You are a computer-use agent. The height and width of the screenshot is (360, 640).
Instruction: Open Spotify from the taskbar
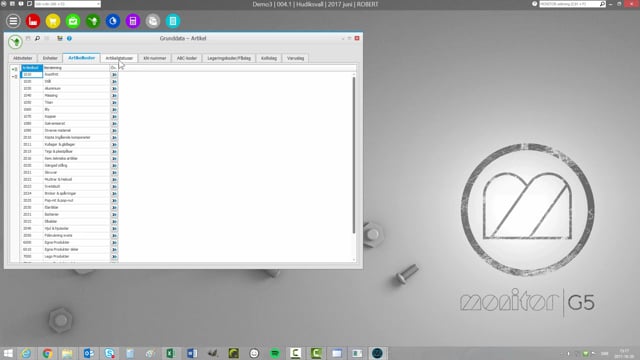point(275,353)
